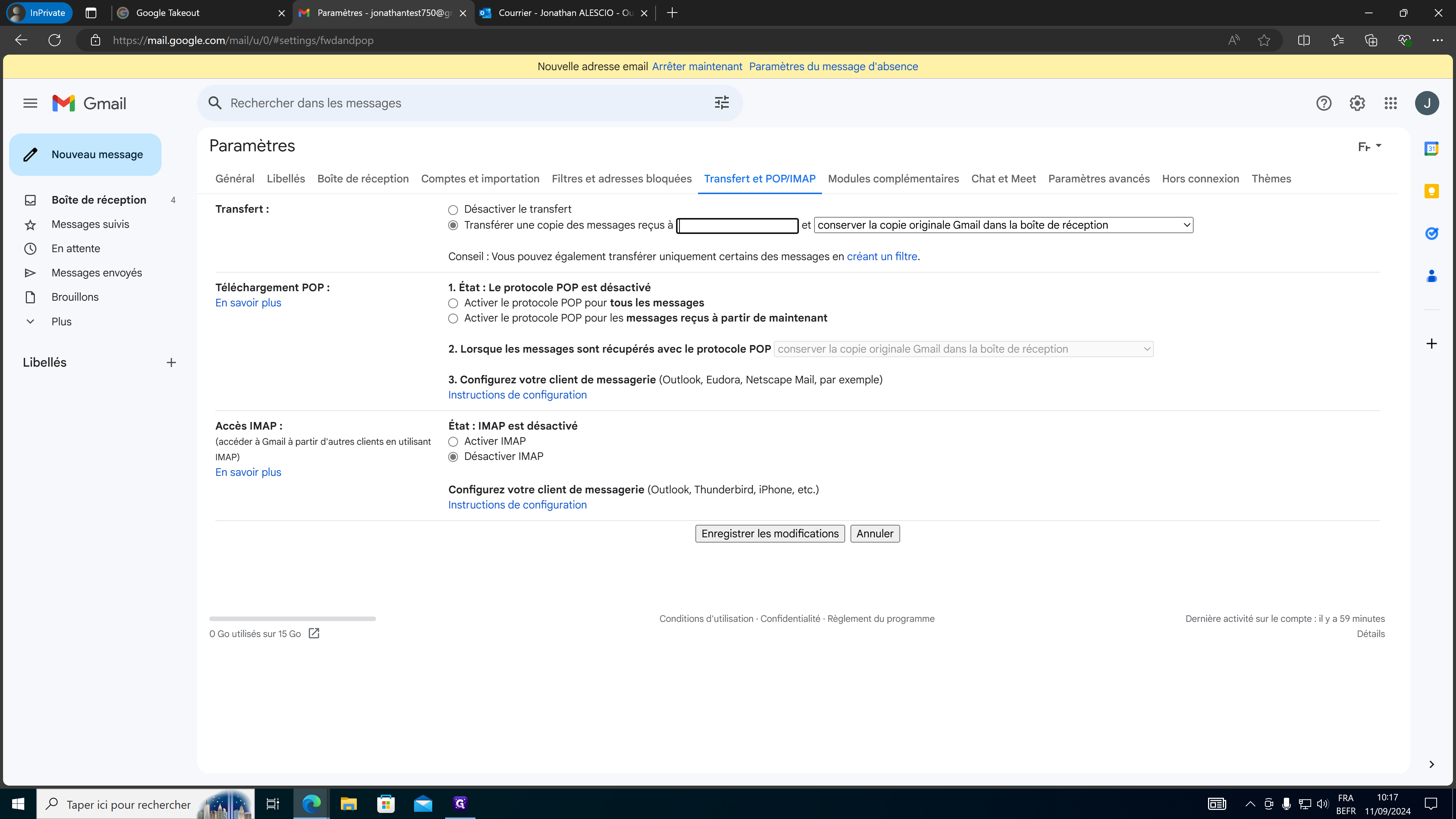
Task: Open the Google apps grid
Action: tap(1390, 103)
